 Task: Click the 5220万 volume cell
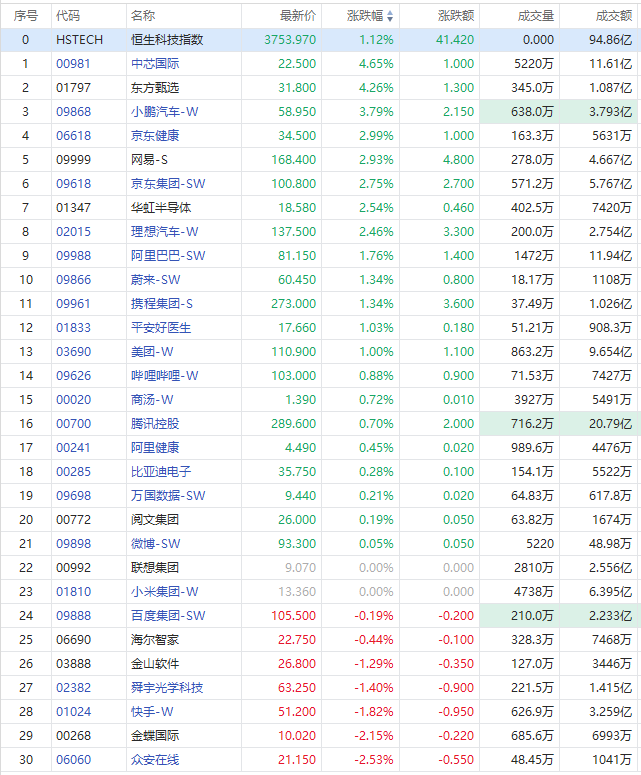pyautogui.click(x=534, y=64)
